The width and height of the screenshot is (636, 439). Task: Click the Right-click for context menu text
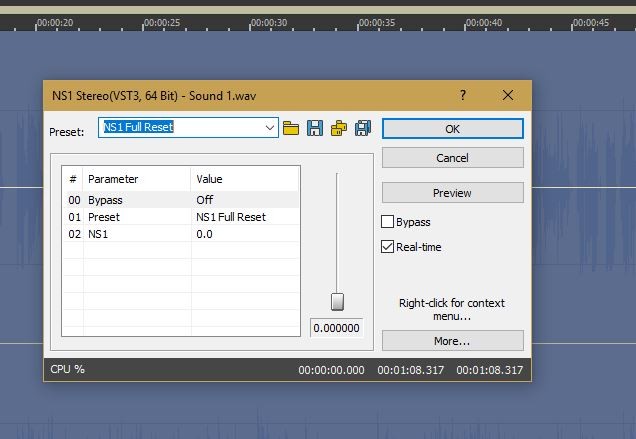pos(452,309)
